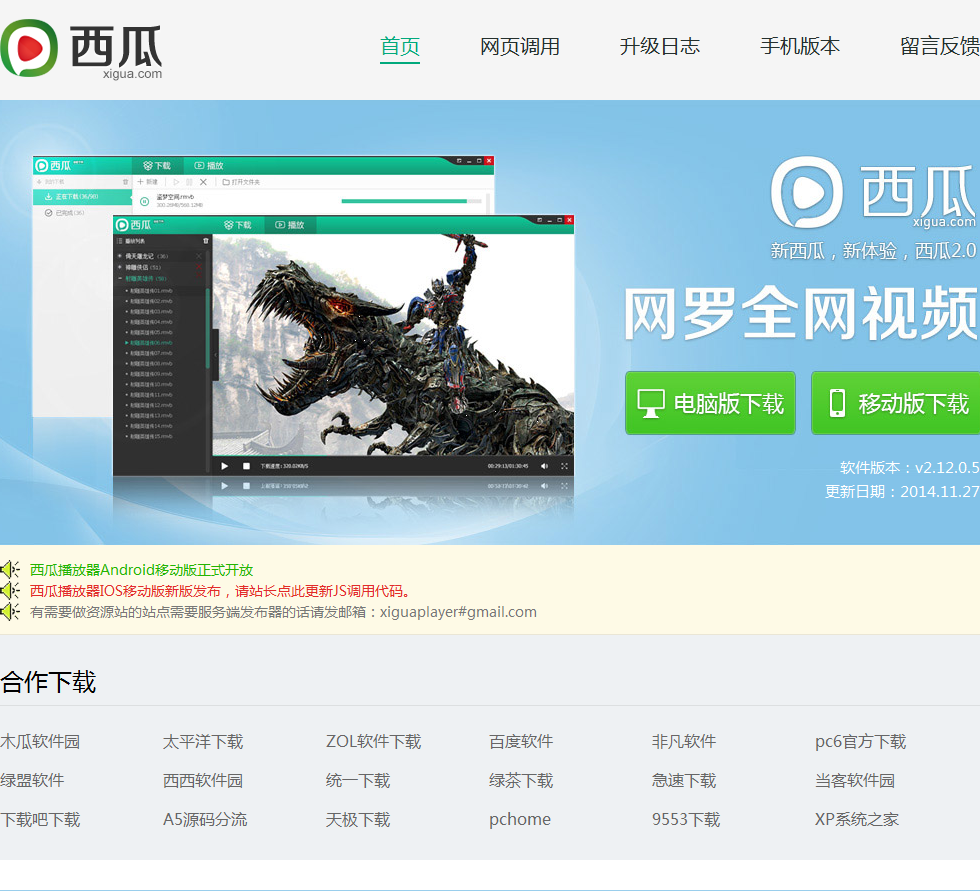Screen dimensions: 980x891
Task: Click volume icon in screenshot player
Action: (x=544, y=466)
